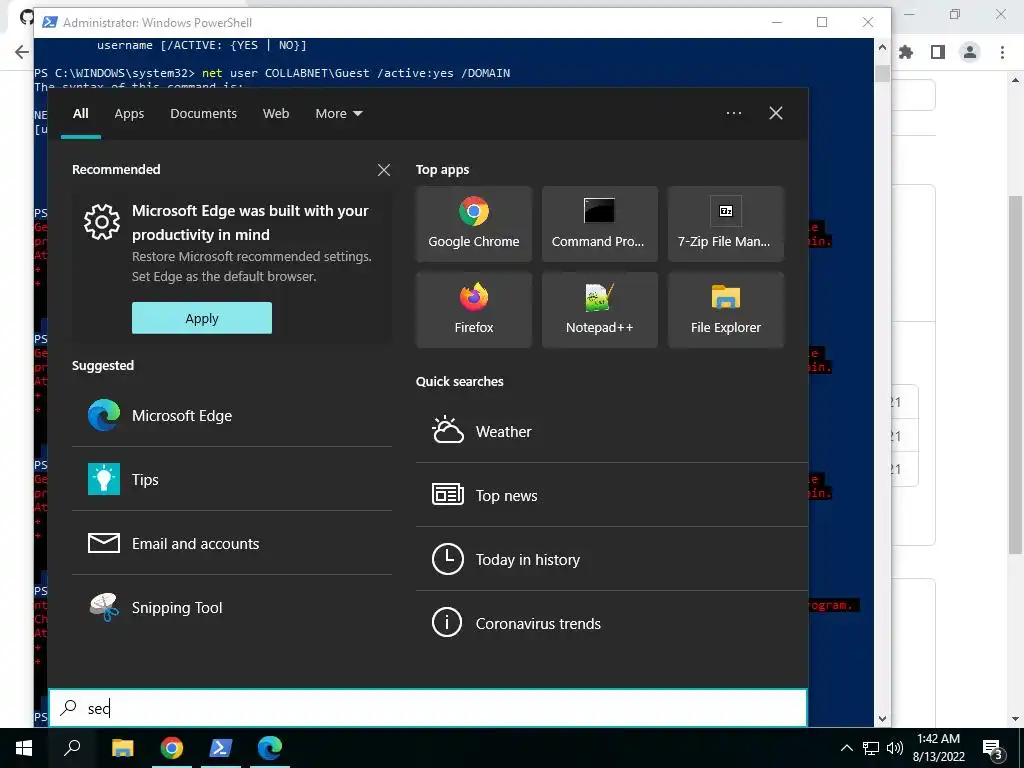The width and height of the screenshot is (1024, 768).
Task: Open Microsoft Edge in Suggested list
Action: [x=232, y=415]
